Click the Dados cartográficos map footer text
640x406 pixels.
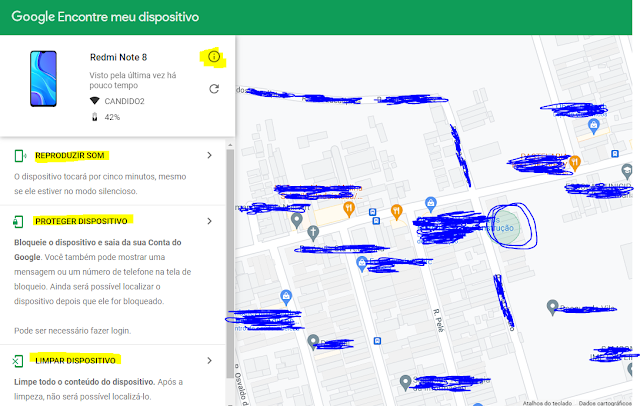(x=605, y=403)
